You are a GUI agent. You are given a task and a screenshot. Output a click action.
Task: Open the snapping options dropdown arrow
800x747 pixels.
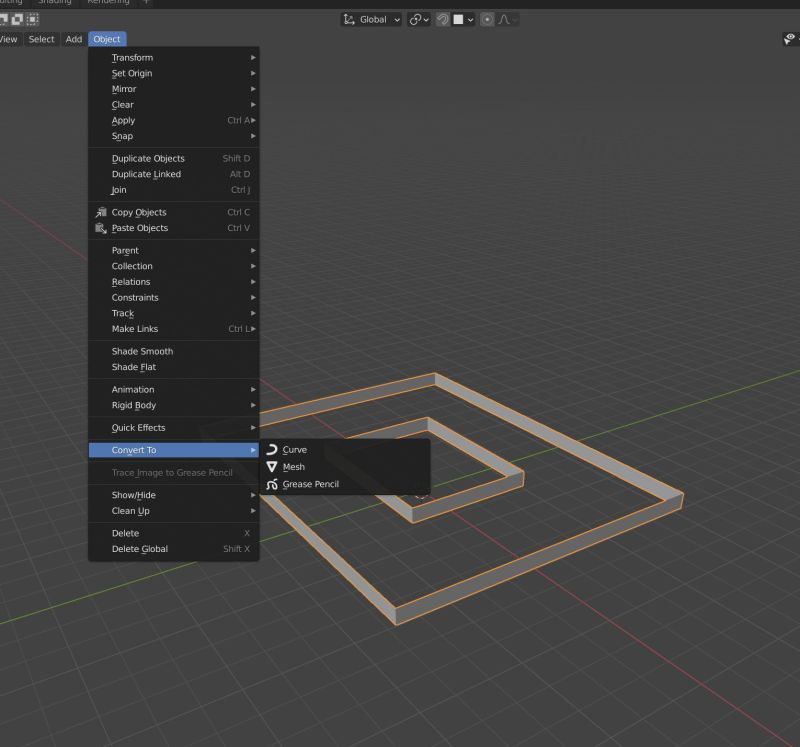(x=470, y=20)
